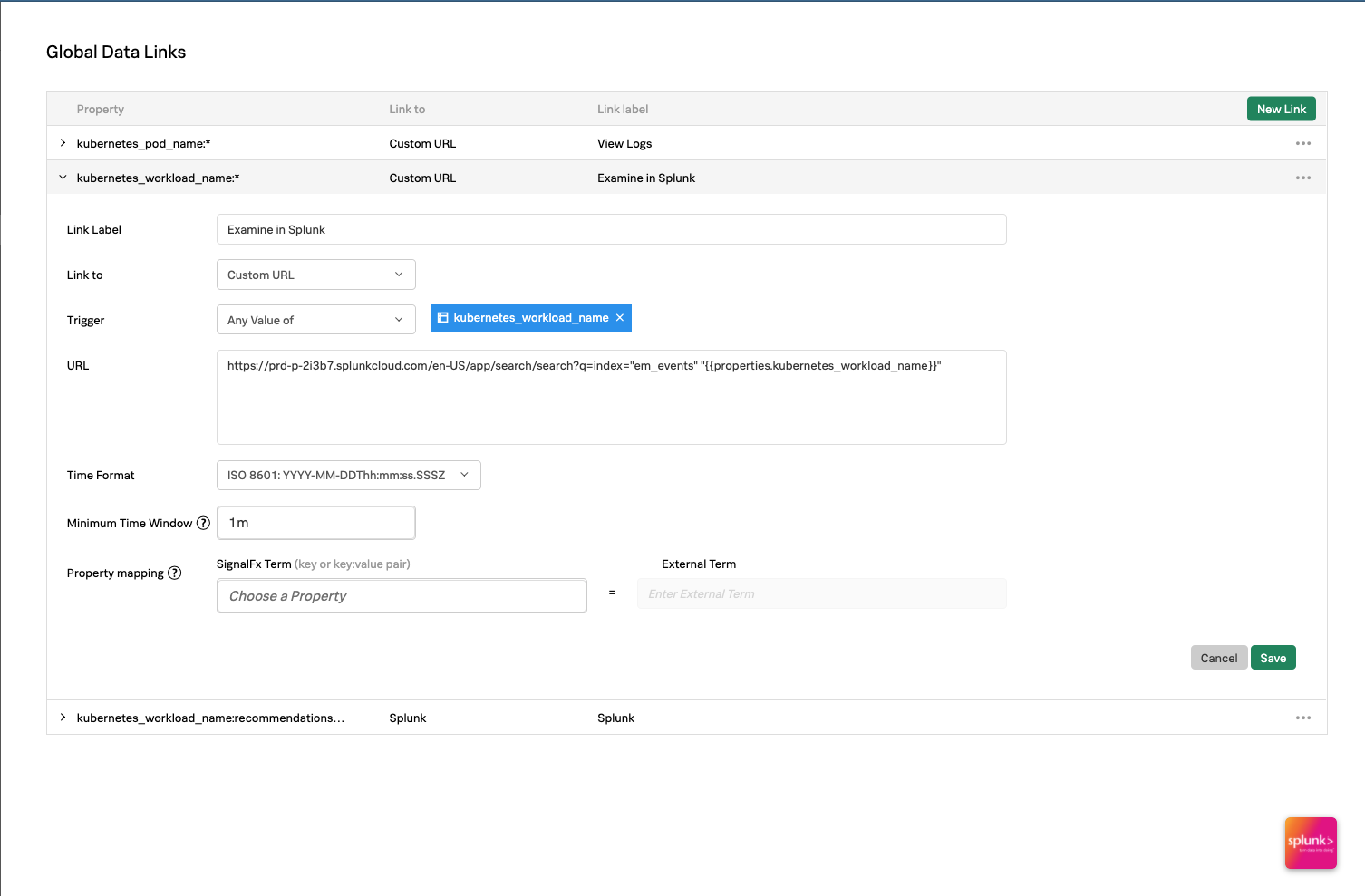
Task: Click the Splunk logo badge
Action: (x=1311, y=843)
